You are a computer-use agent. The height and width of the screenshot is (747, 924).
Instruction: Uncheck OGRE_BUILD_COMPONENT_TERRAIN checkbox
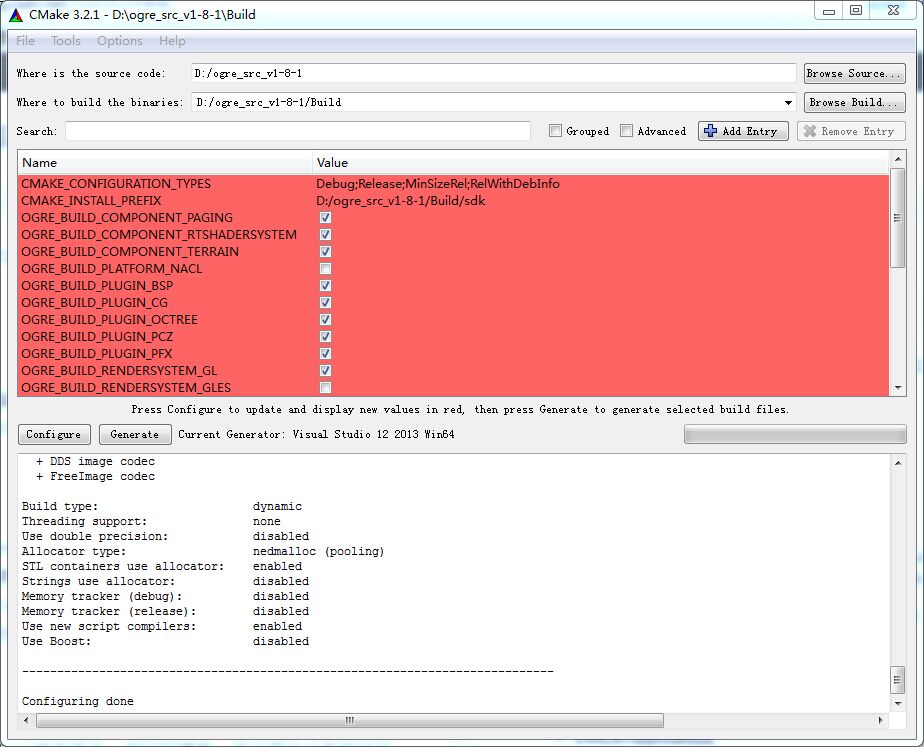325,252
